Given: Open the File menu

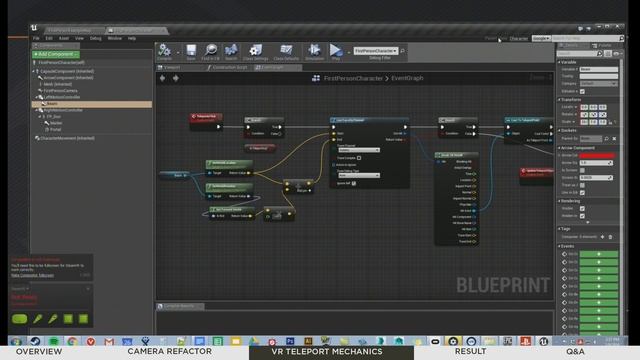Looking at the screenshot, I should point(36,38).
